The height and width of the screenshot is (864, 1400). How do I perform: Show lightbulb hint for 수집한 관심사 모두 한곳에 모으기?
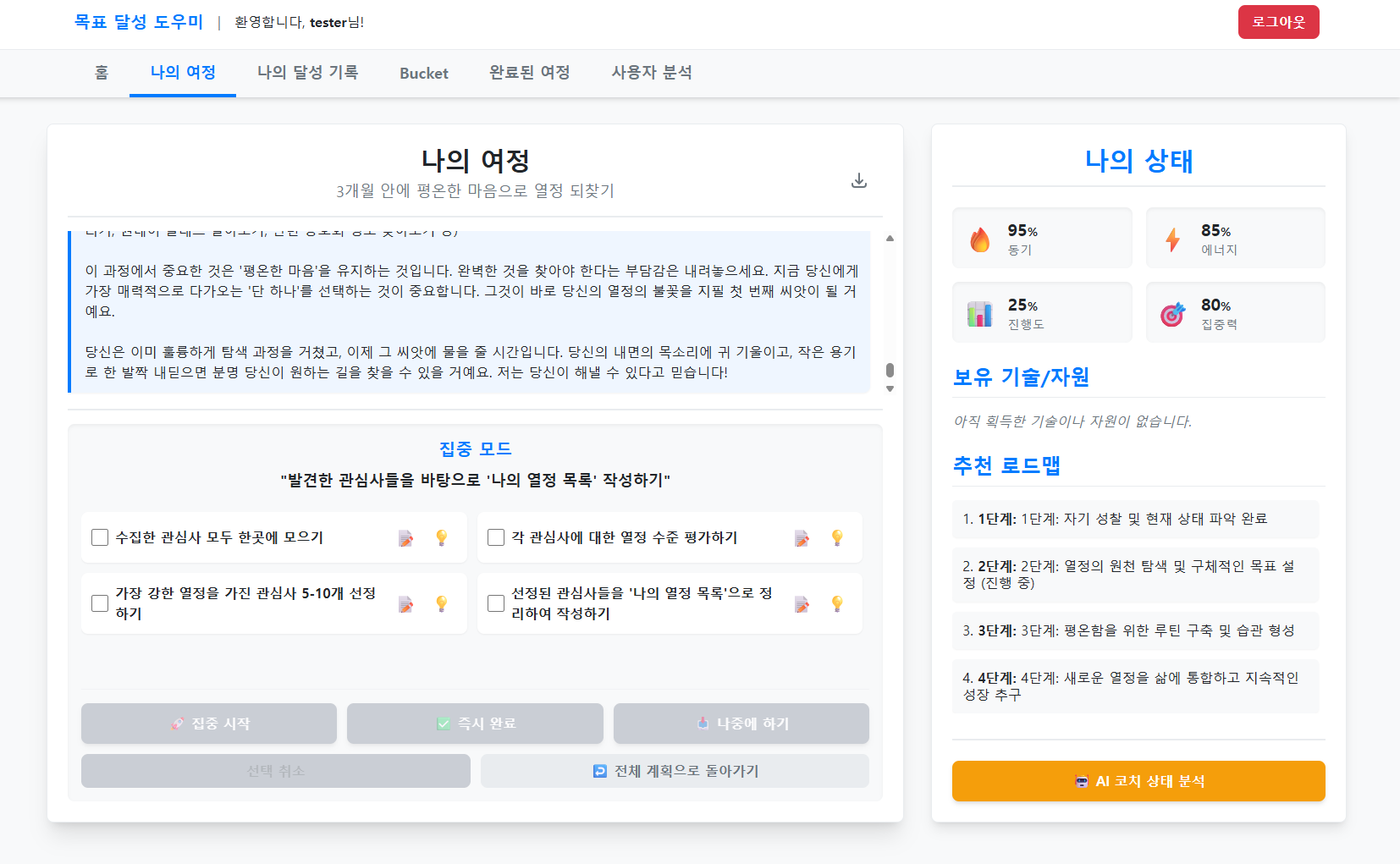click(x=441, y=537)
